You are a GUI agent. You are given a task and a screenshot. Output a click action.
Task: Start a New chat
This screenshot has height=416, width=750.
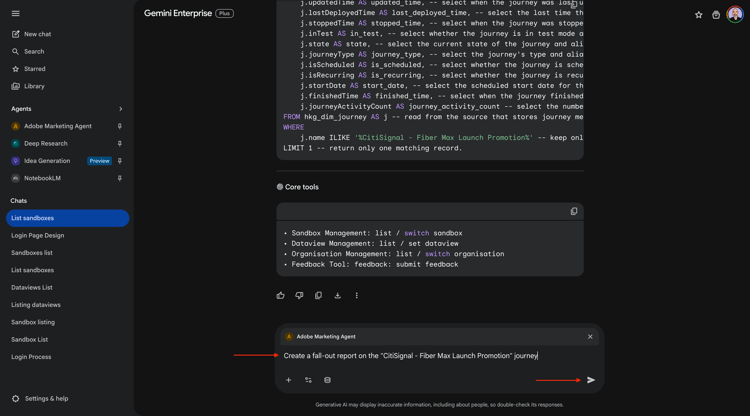click(32, 34)
